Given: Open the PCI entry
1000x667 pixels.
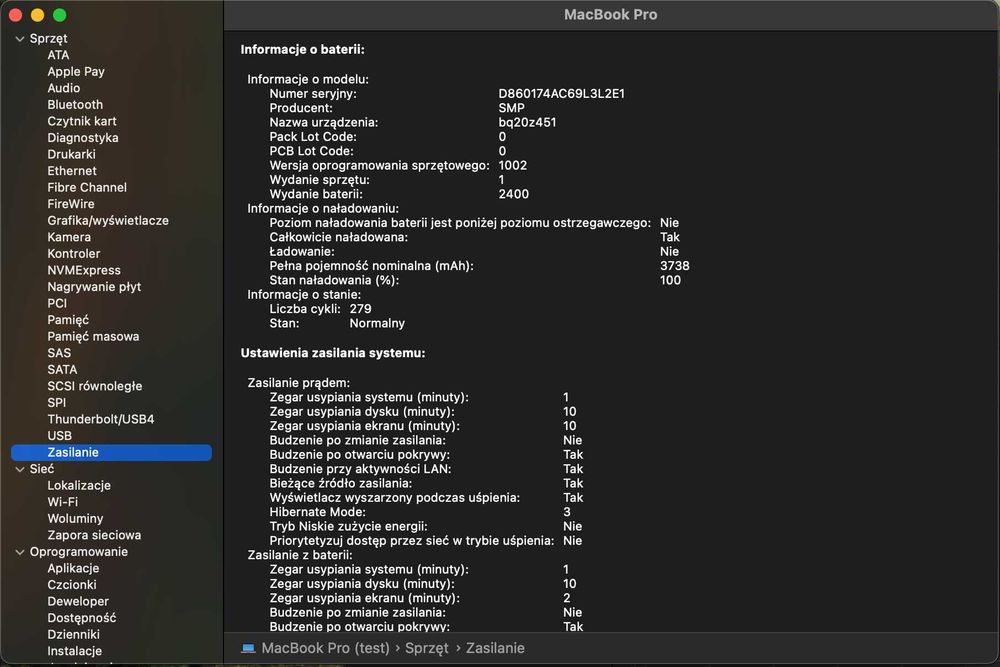Looking at the screenshot, I should coord(57,304).
